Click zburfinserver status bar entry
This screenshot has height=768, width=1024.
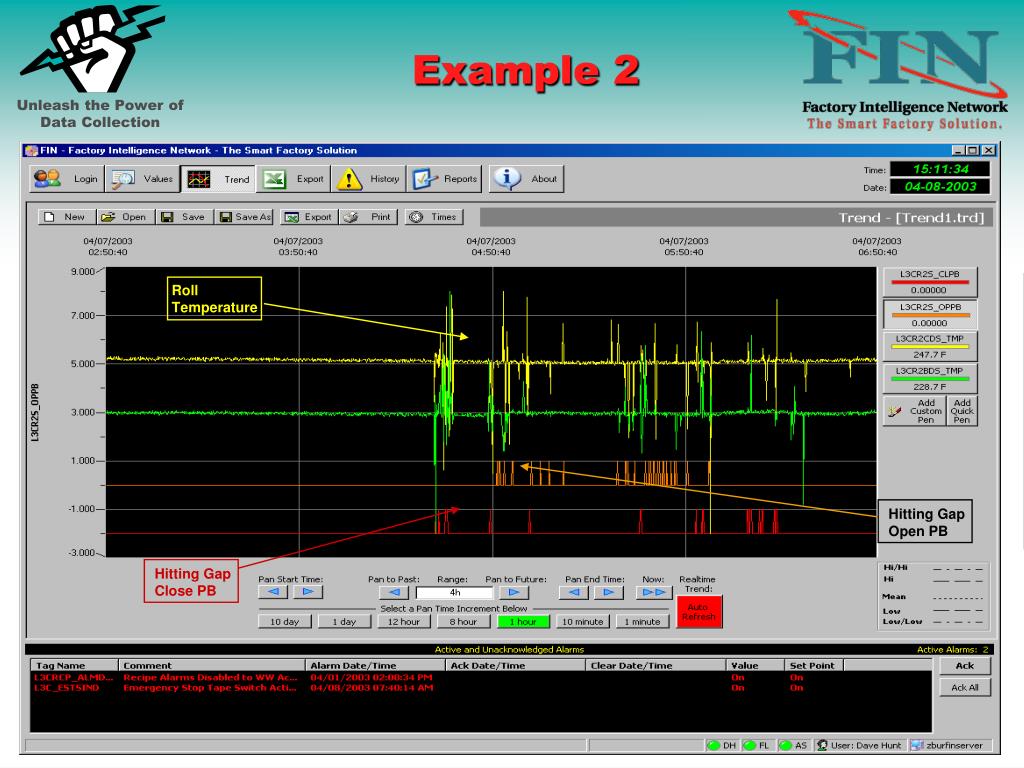949,746
